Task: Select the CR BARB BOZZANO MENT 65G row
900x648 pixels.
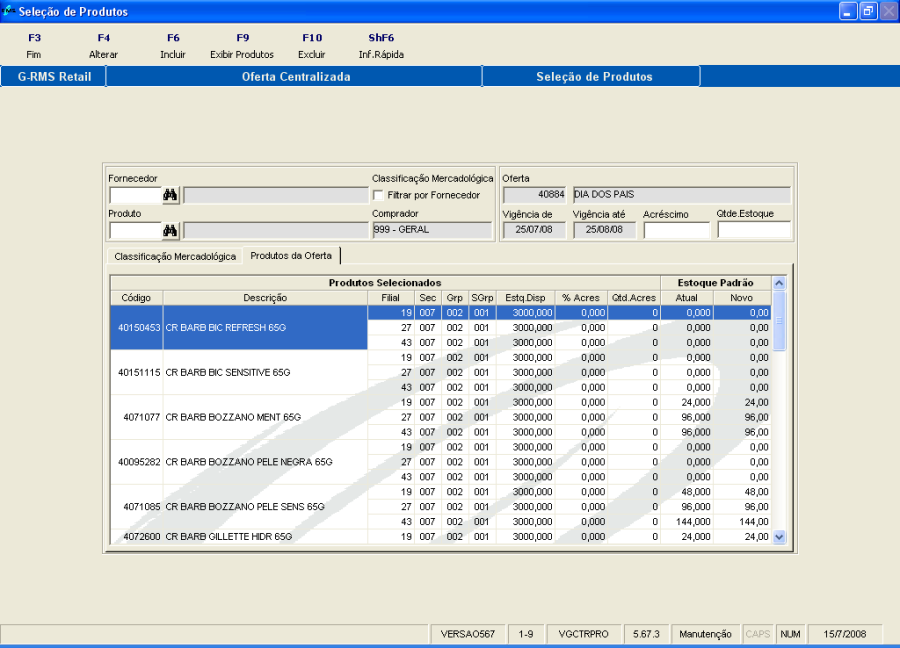Action: click(232, 417)
